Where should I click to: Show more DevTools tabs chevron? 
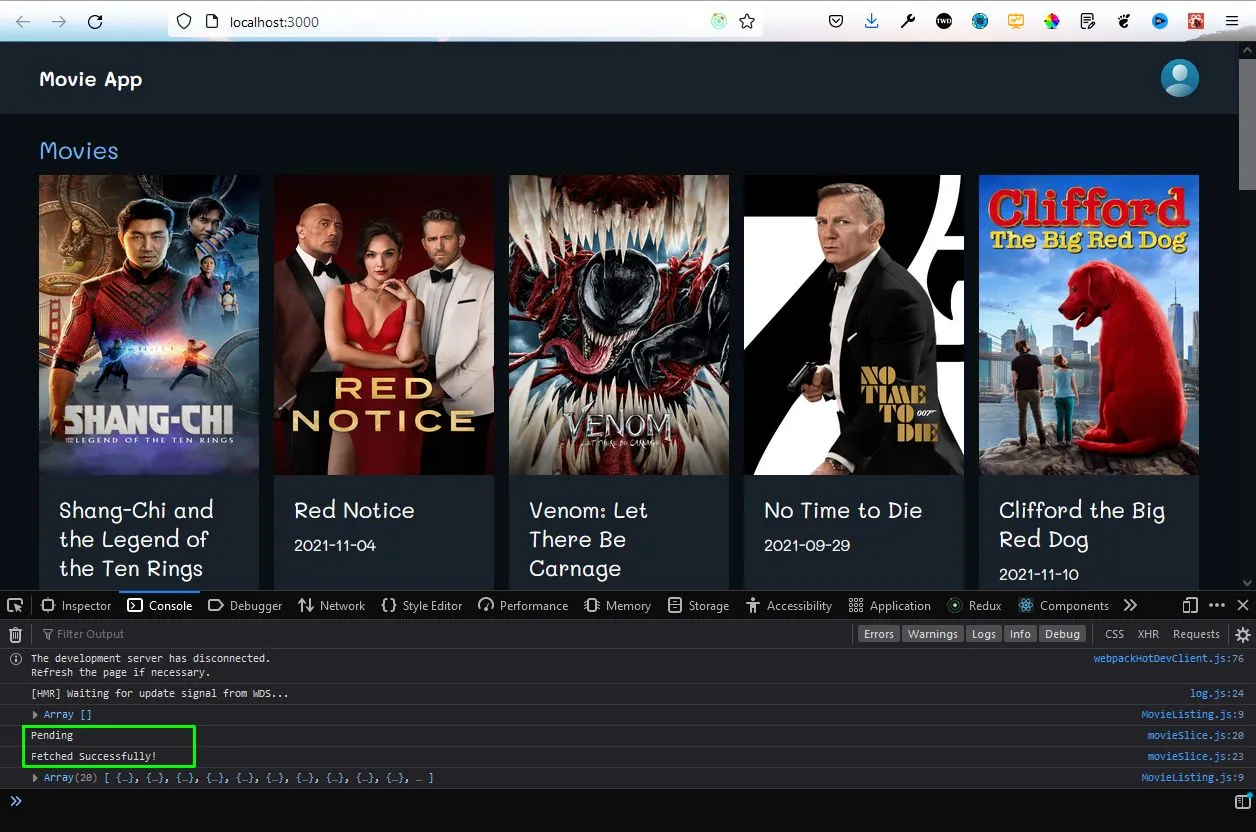tap(1130, 605)
